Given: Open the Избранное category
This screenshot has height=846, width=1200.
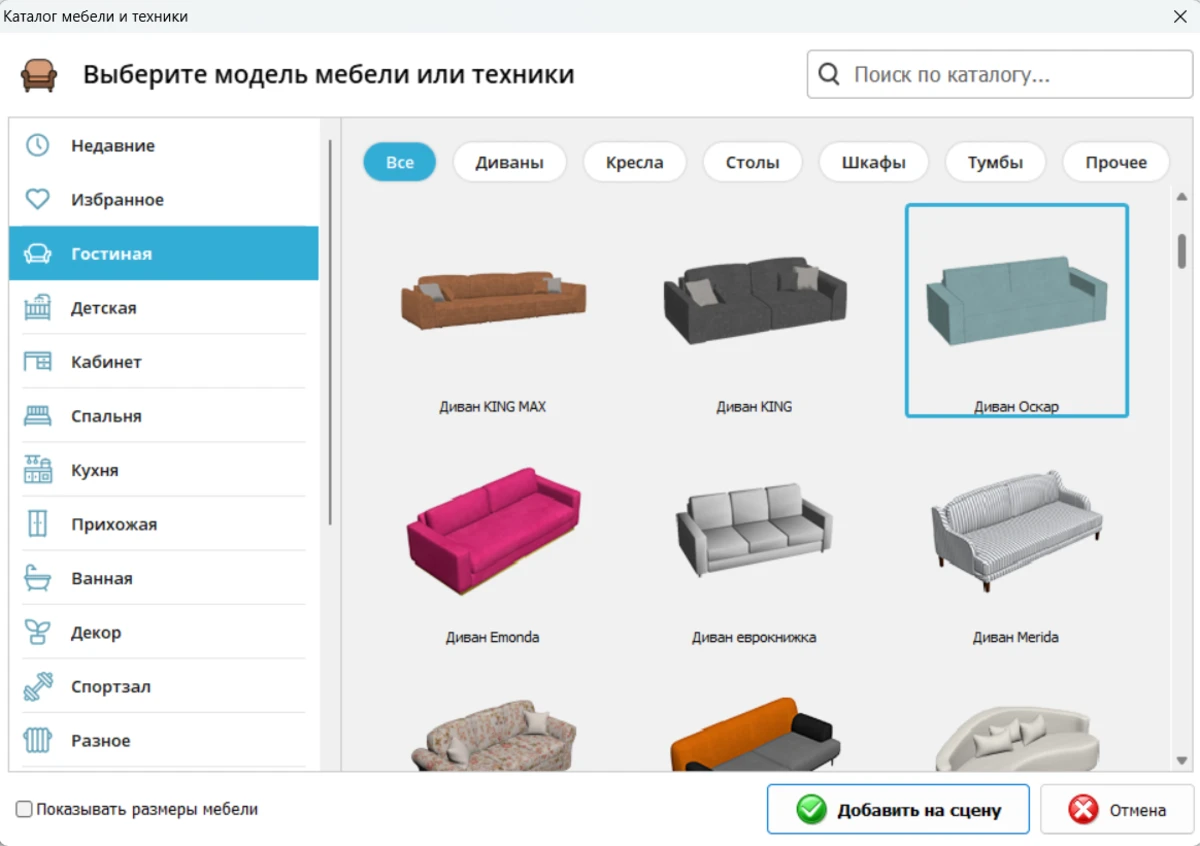Looking at the screenshot, I should [164, 200].
